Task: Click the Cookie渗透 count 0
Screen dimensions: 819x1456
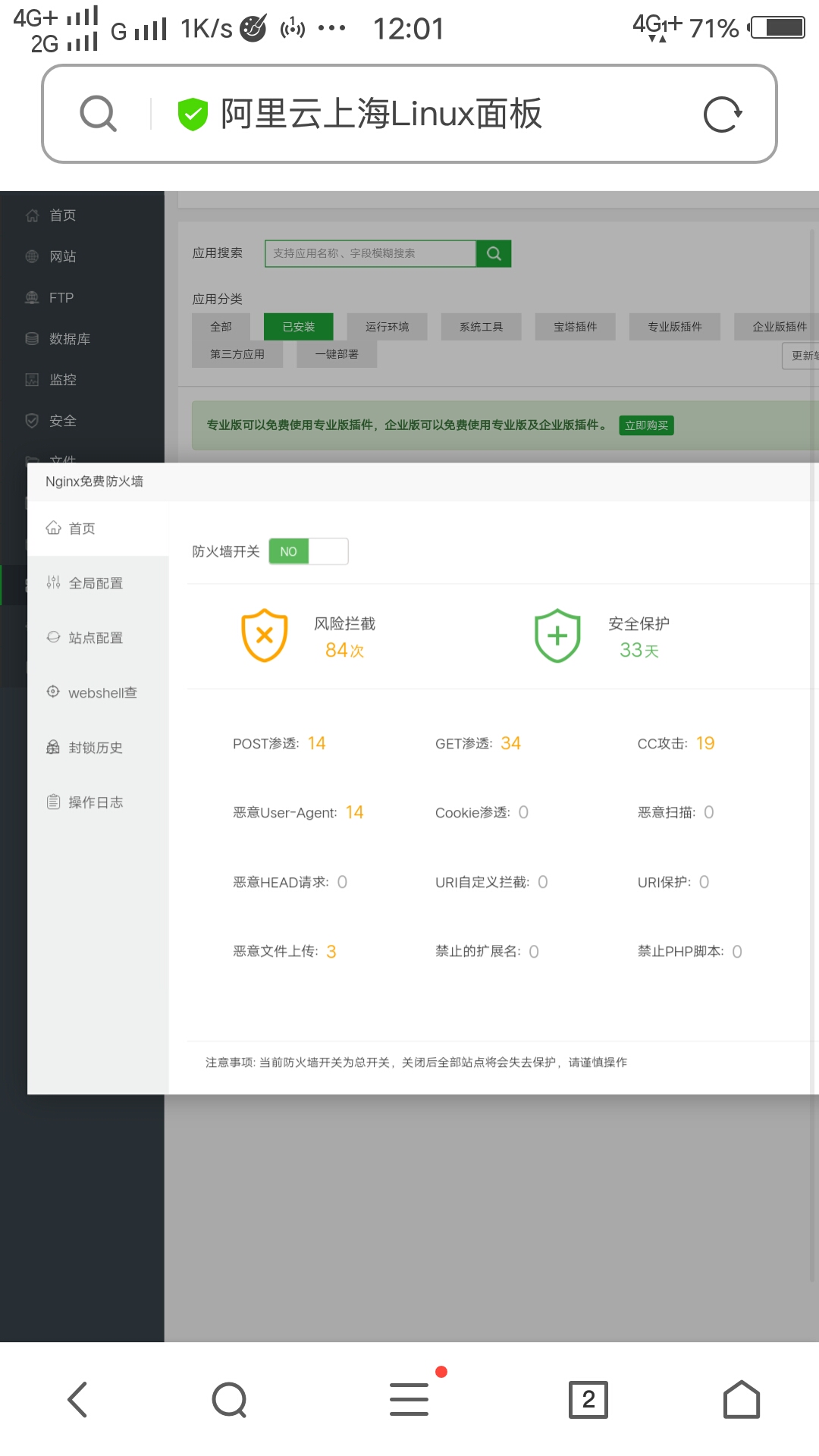Action: point(523,812)
